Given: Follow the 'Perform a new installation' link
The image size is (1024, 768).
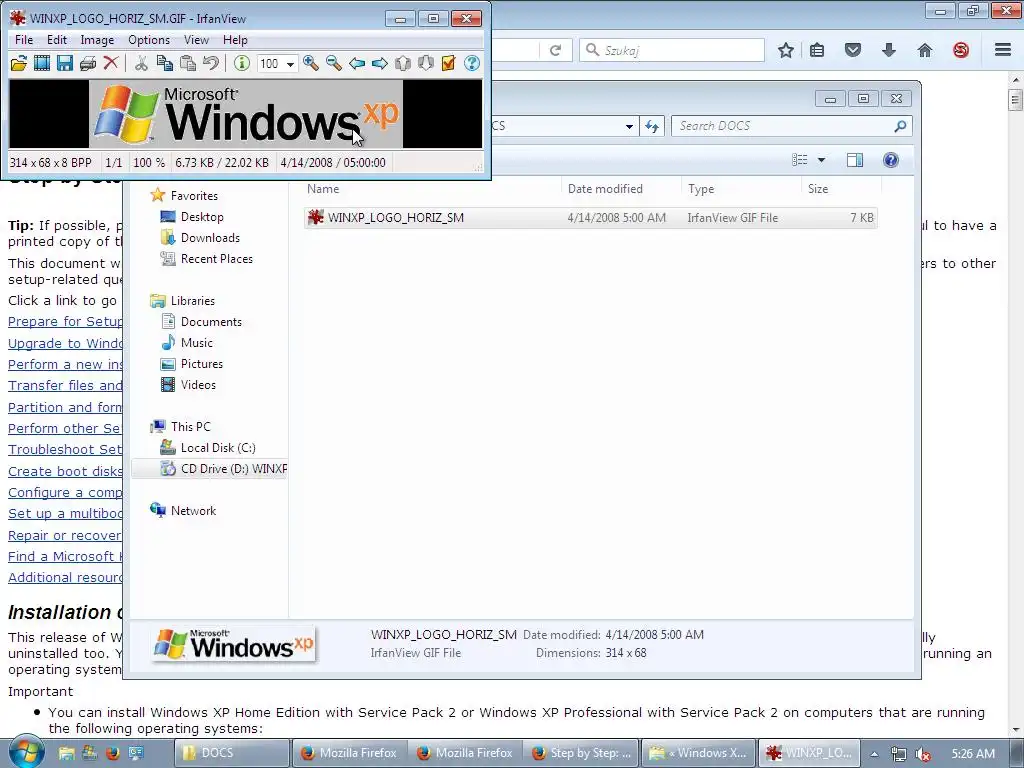Looking at the screenshot, I should click(x=65, y=364).
